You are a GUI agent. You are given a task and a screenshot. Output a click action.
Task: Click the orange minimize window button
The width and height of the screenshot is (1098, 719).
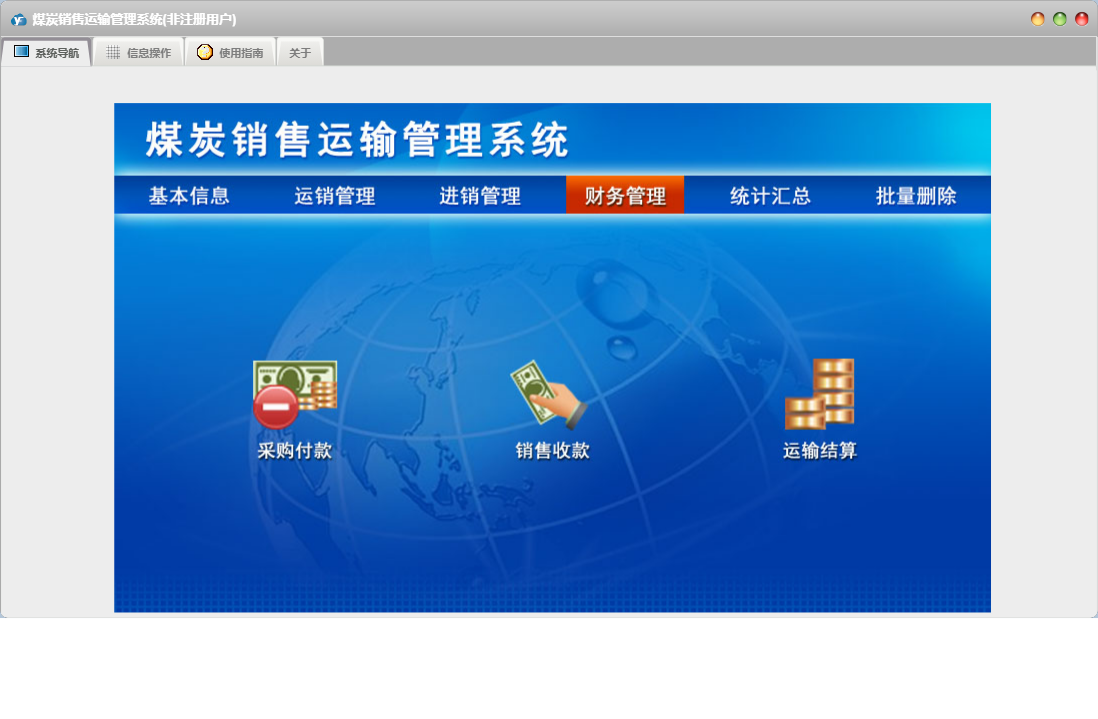tap(1038, 19)
